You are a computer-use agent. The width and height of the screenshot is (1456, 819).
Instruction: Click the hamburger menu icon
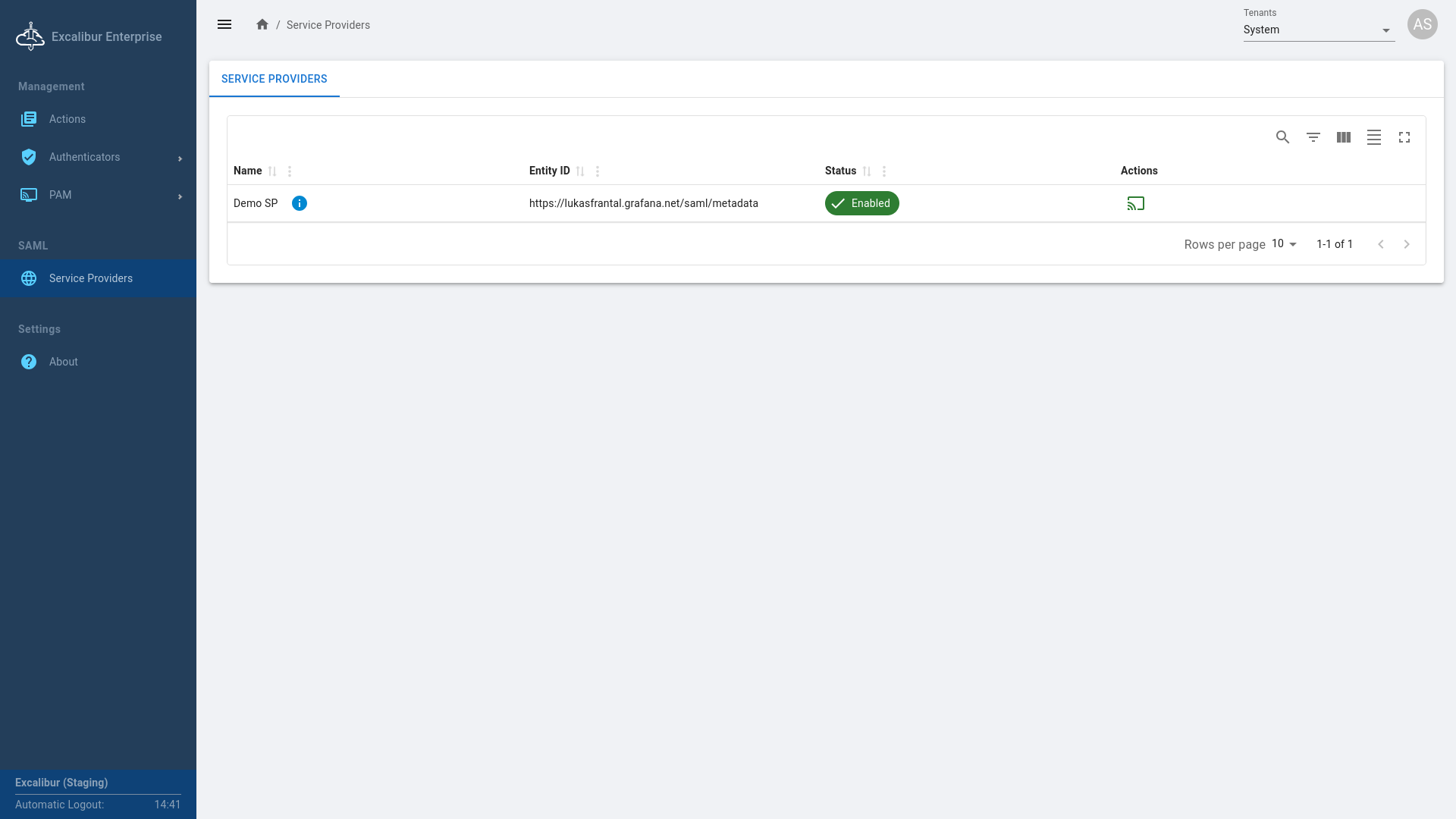pos(224,24)
